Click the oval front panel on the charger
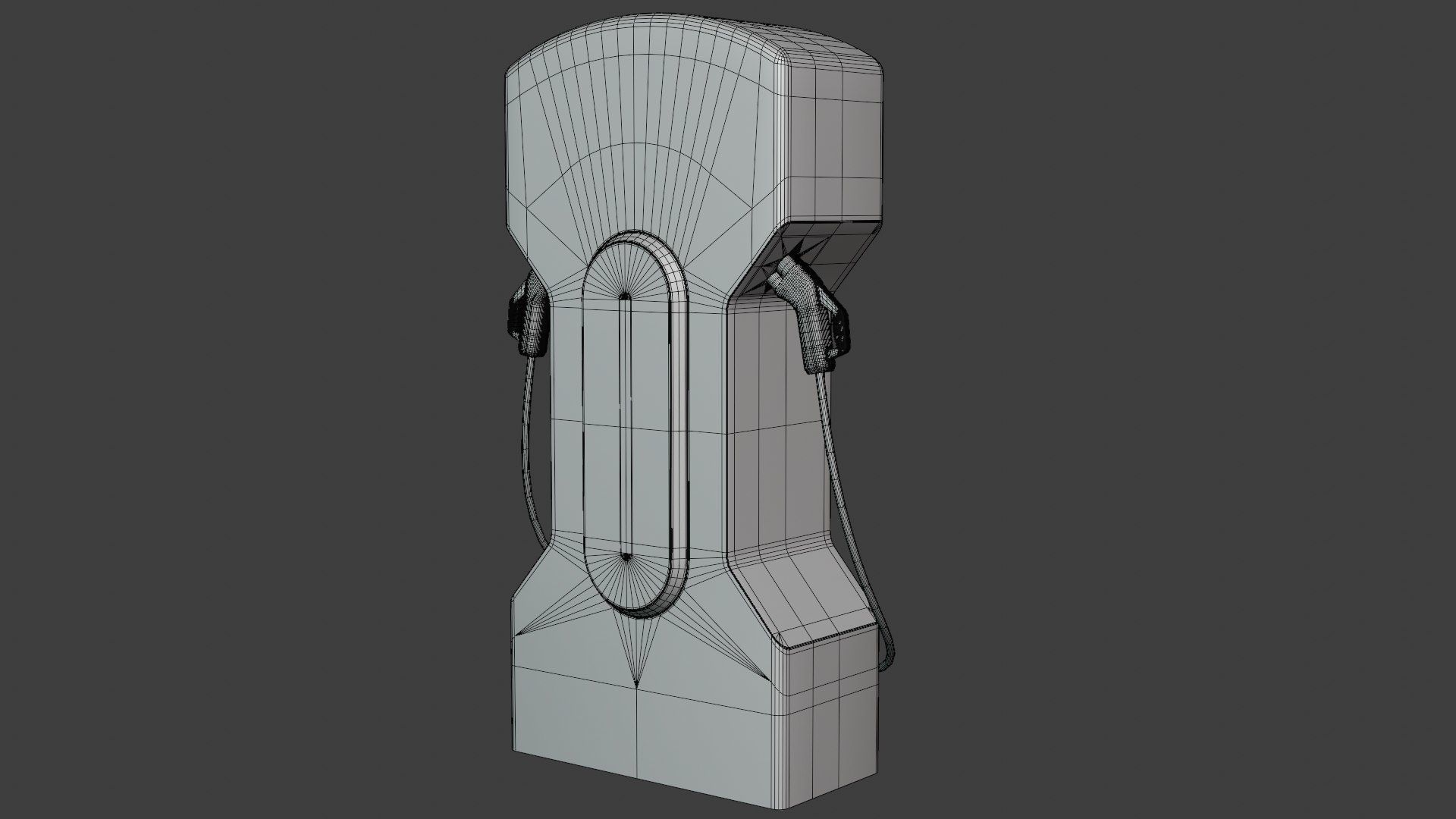This screenshot has width=1456, height=819. click(x=634, y=423)
